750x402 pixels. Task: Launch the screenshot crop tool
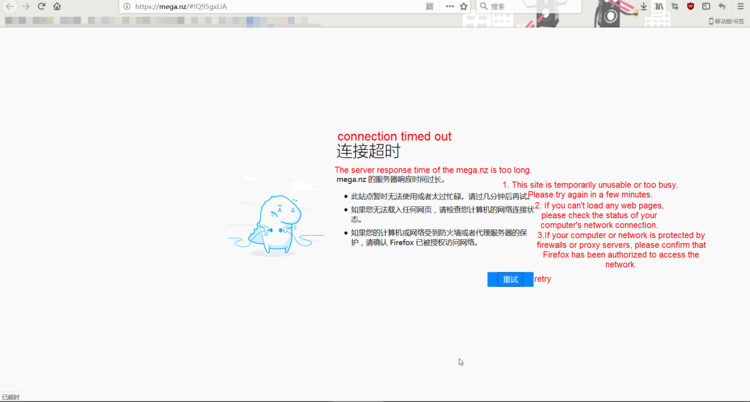tap(675, 6)
